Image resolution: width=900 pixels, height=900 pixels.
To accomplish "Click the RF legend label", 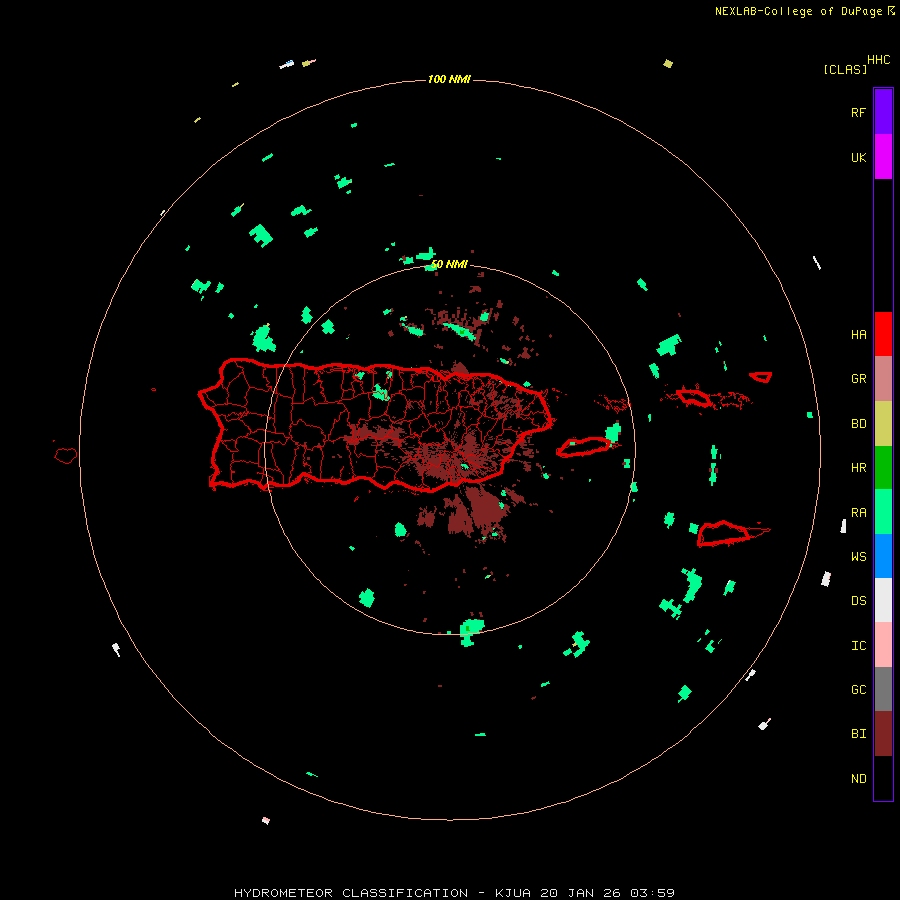I will click(858, 112).
